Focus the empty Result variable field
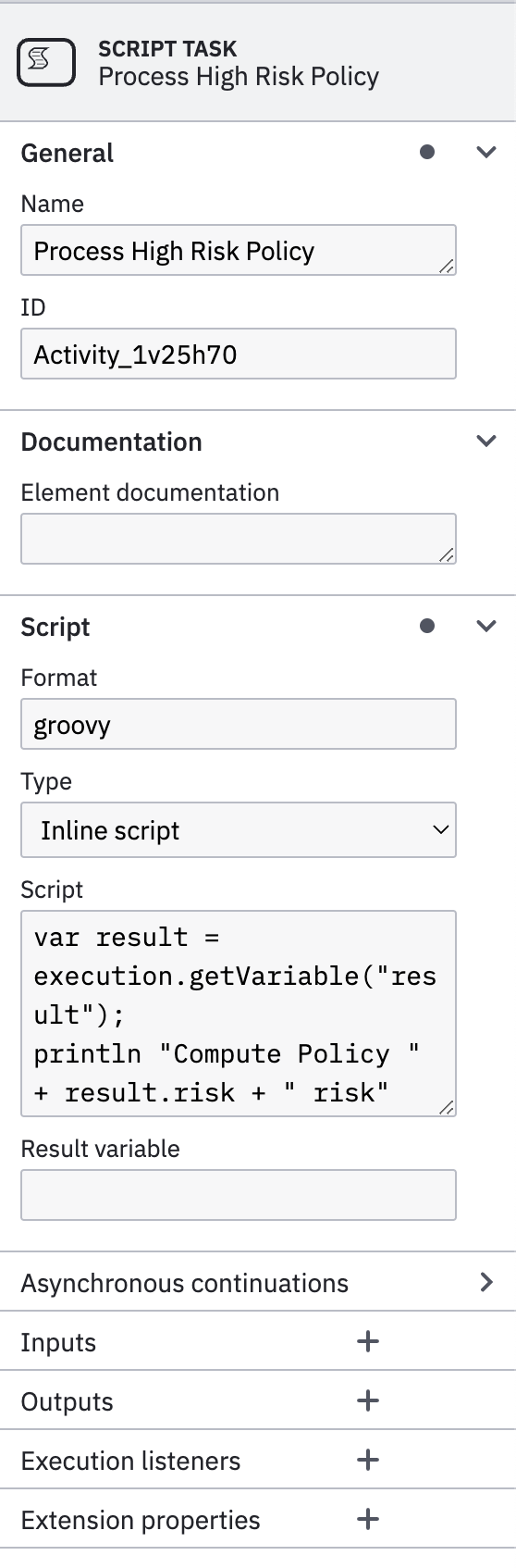 pos(239,1195)
